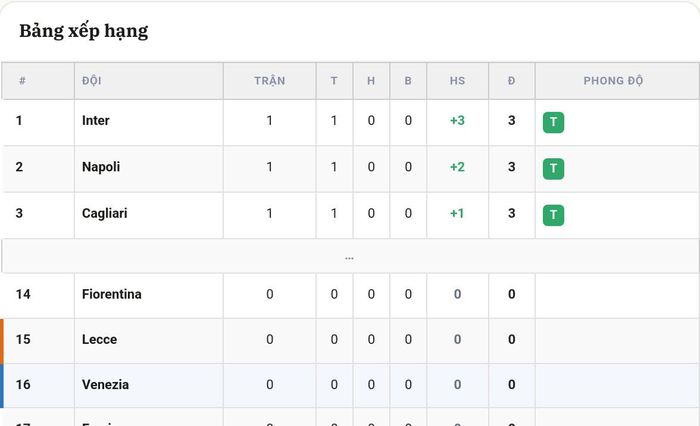Open the Lecce team link
Image resolution: width=700 pixels, height=426 pixels.
tap(100, 339)
